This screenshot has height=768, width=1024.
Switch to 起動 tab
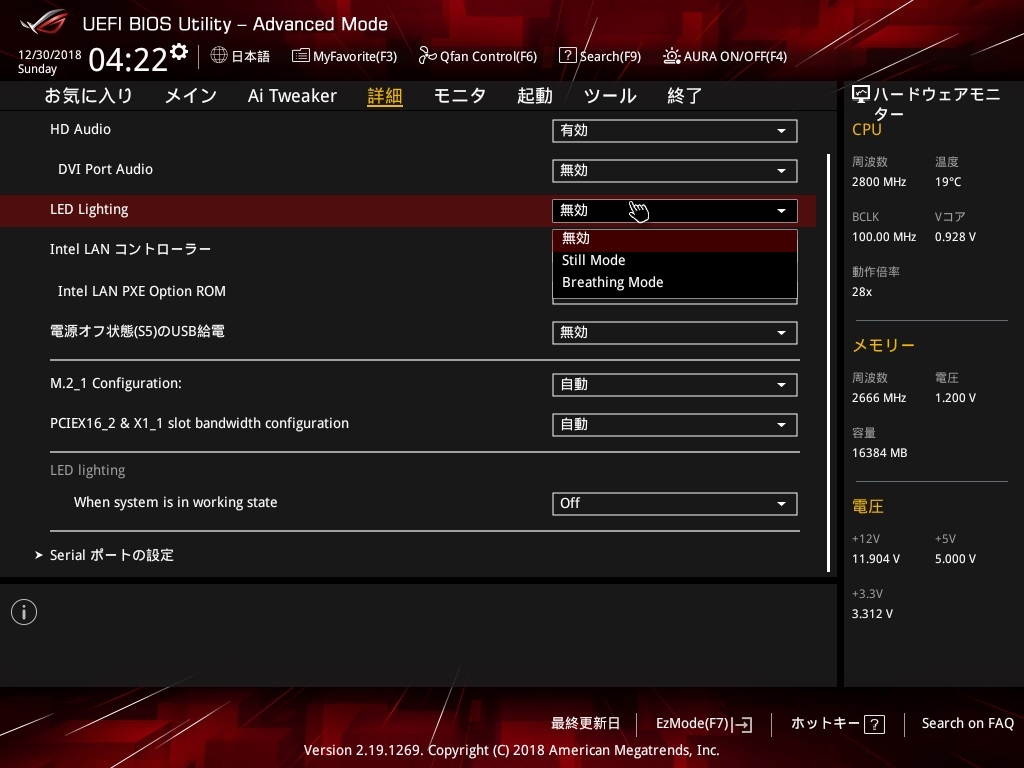[535, 96]
